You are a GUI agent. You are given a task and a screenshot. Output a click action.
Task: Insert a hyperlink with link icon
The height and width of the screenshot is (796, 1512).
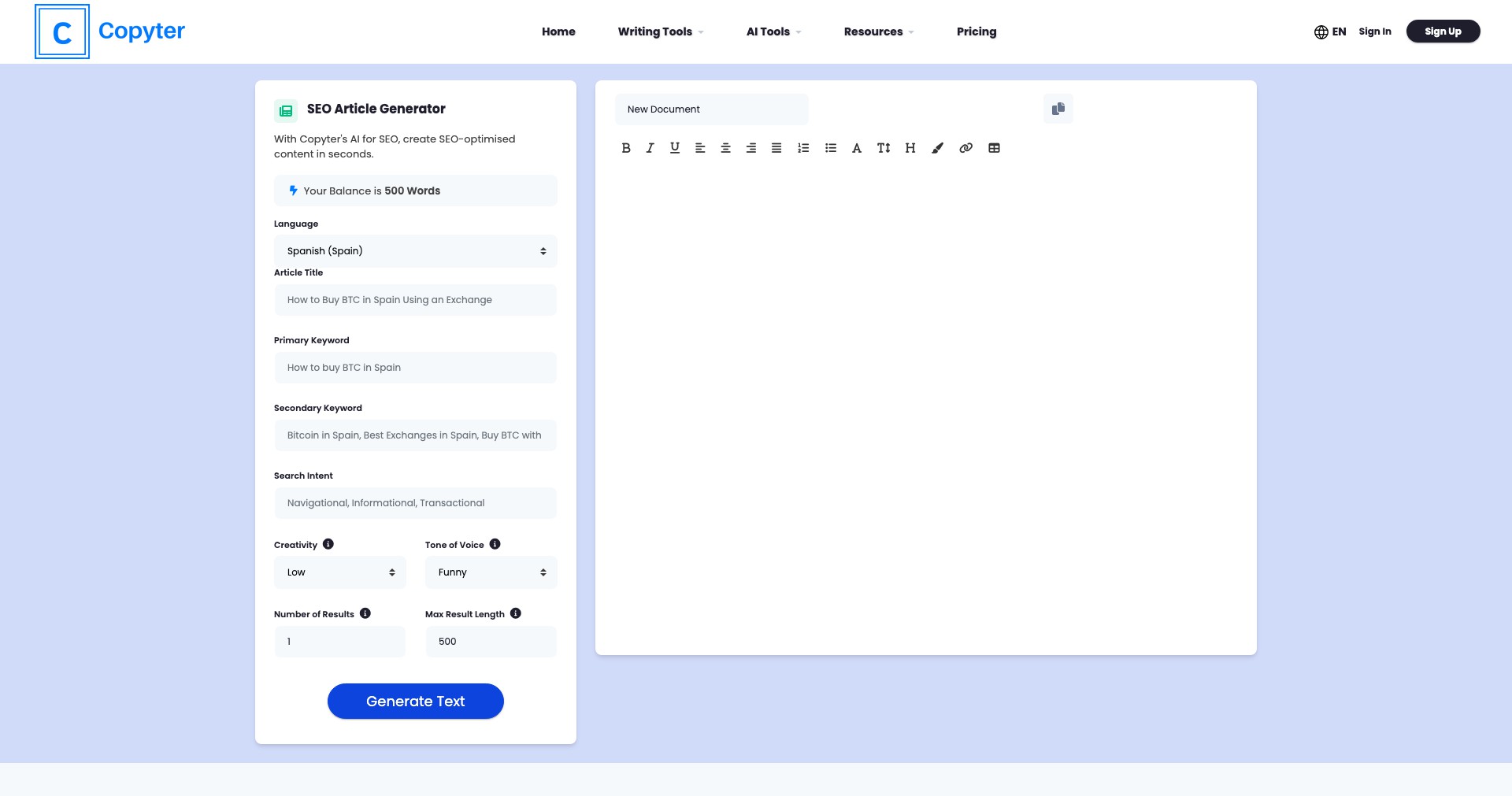pyautogui.click(x=965, y=148)
